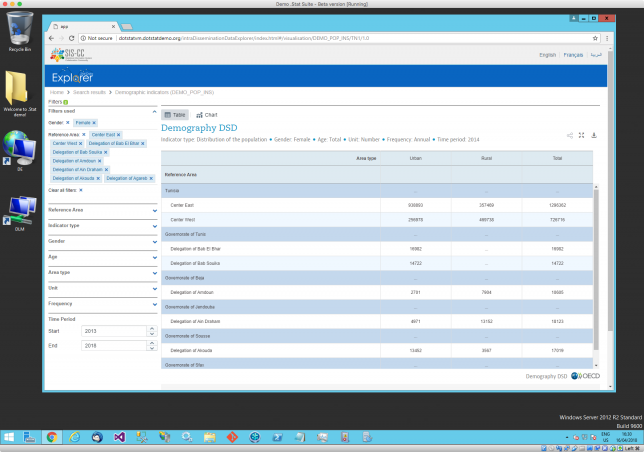644x452 pixels.
Task: Remove the Center West filter chip
Action: 80,144
